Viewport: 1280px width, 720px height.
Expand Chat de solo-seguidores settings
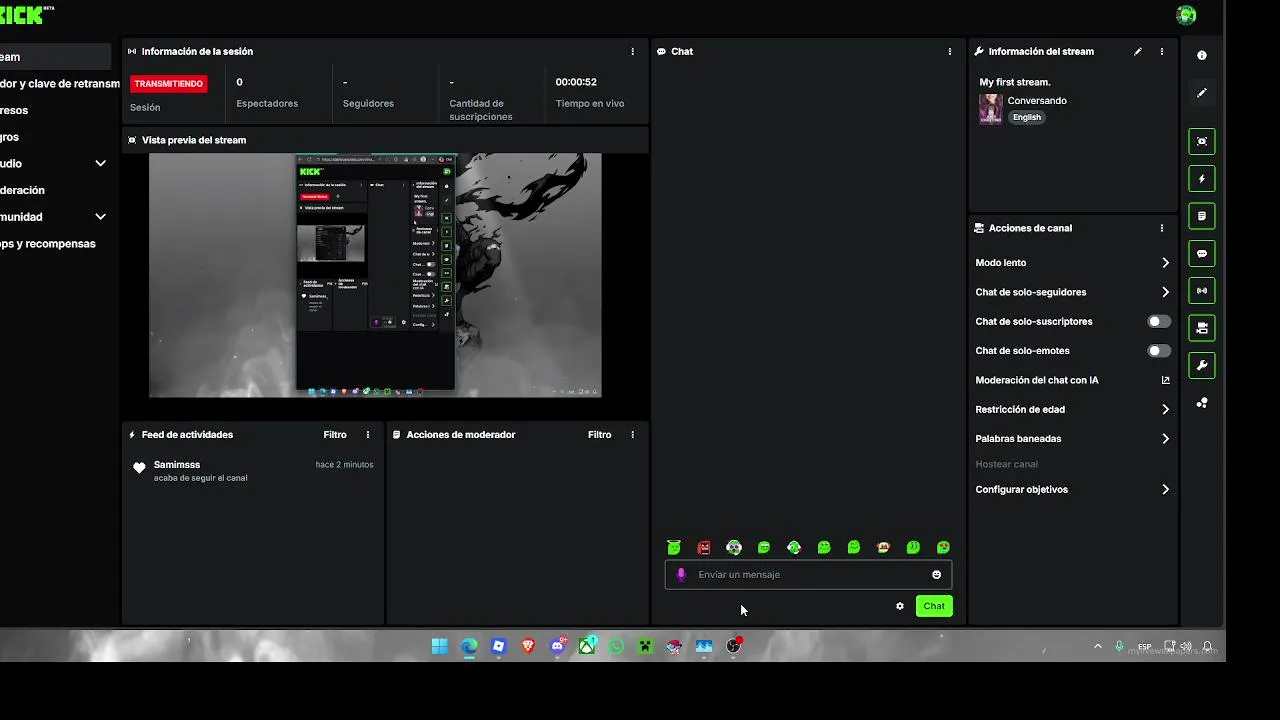click(1166, 292)
